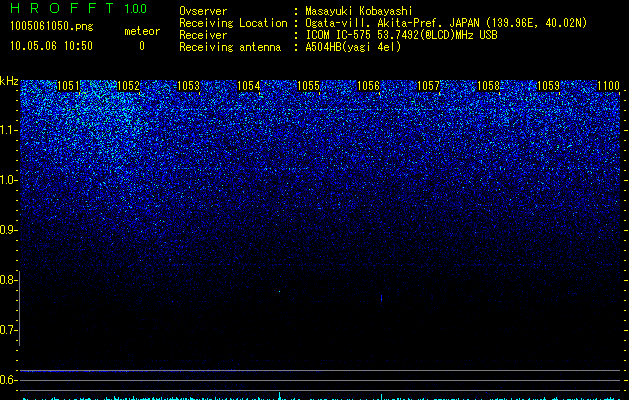Click the 0.7 frequency axis label
The image size is (629, 400).
pos(9,330)
